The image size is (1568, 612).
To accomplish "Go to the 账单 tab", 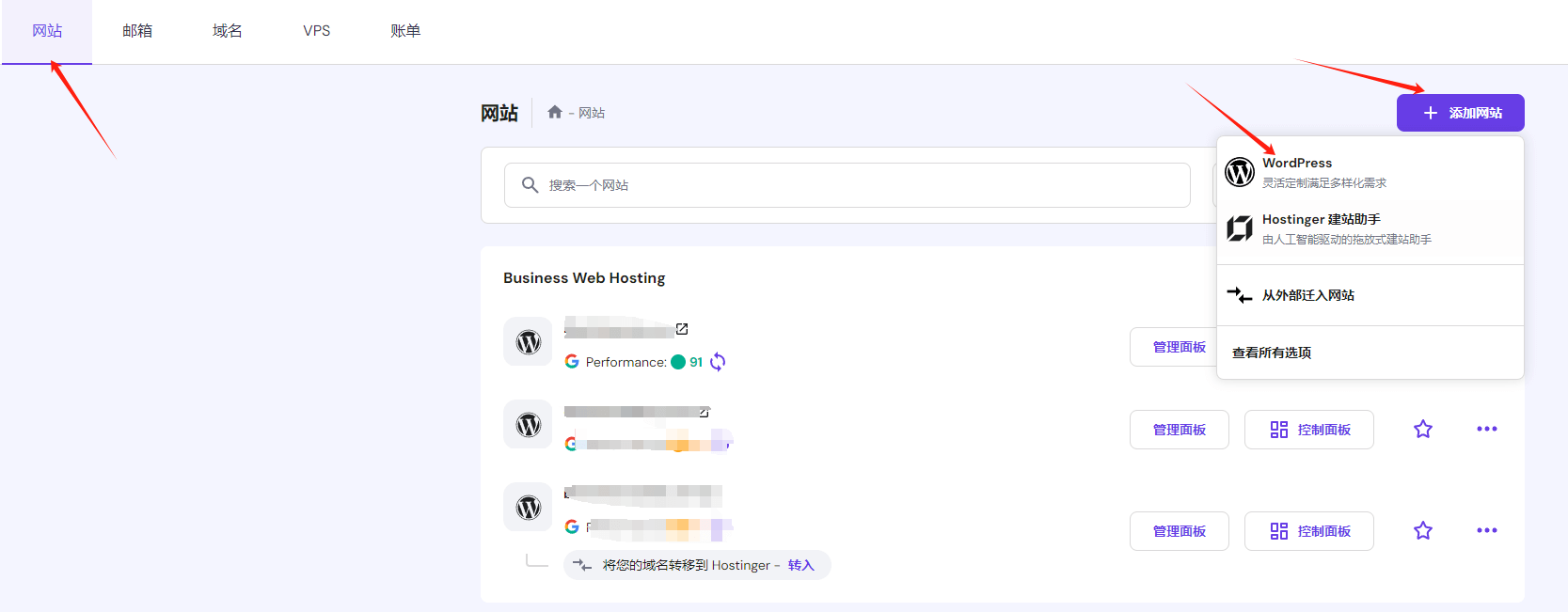I will click(405, 31).
